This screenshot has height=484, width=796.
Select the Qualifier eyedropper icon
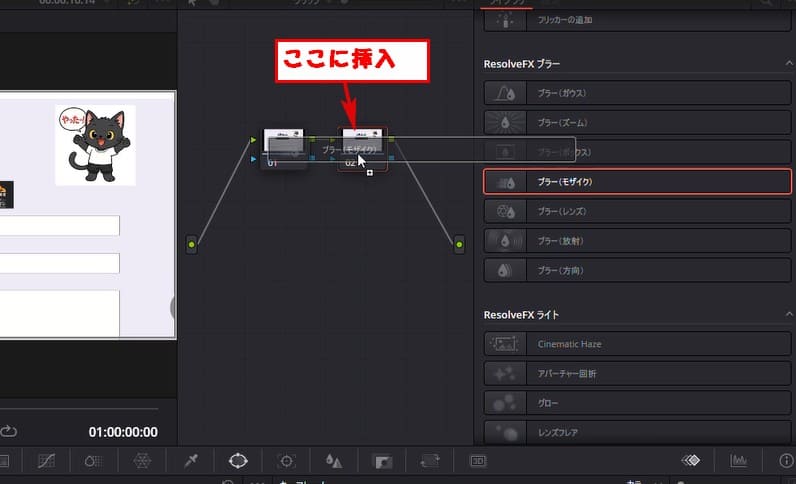(191, 461)
